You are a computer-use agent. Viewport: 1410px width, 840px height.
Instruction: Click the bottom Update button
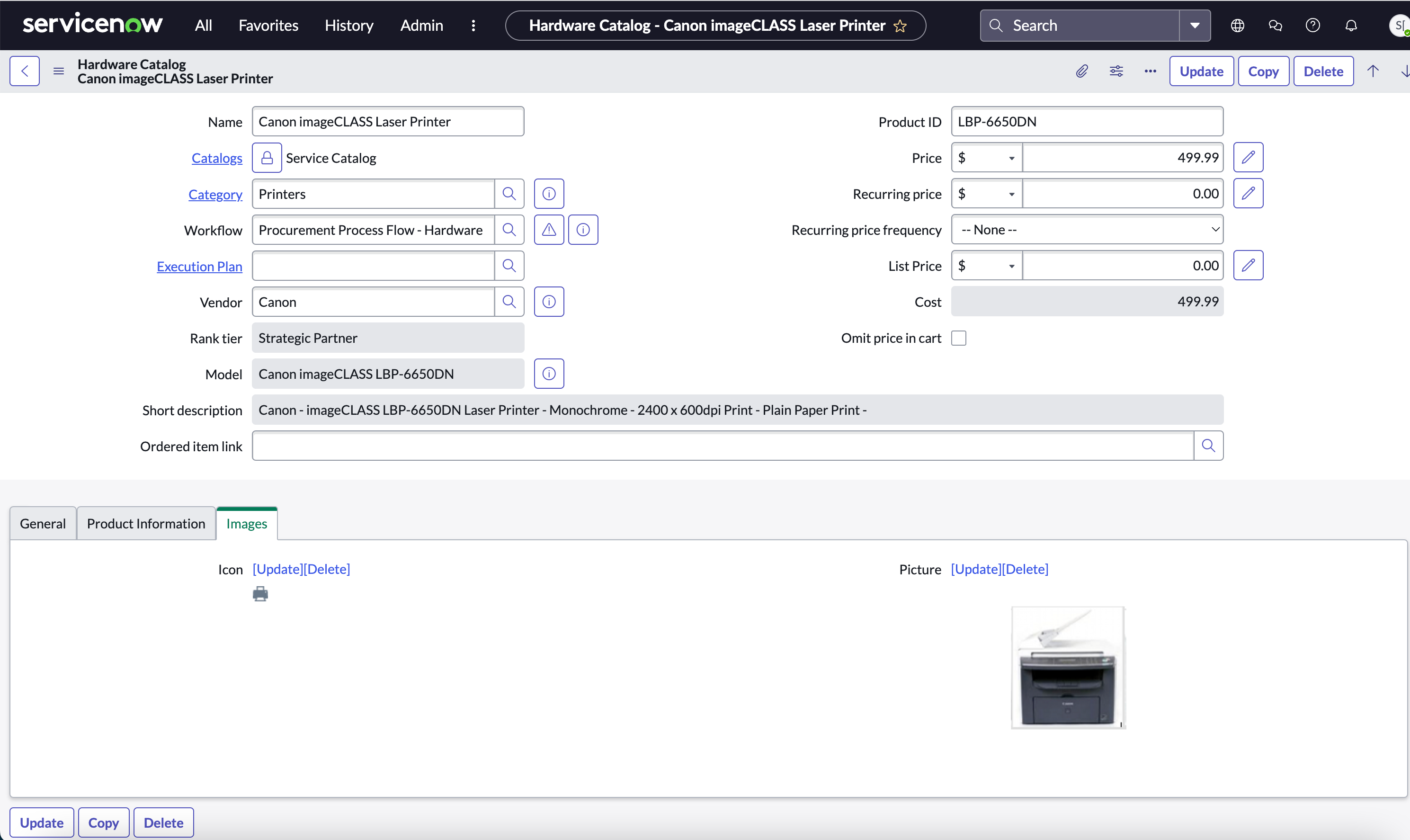coord(42,822)
